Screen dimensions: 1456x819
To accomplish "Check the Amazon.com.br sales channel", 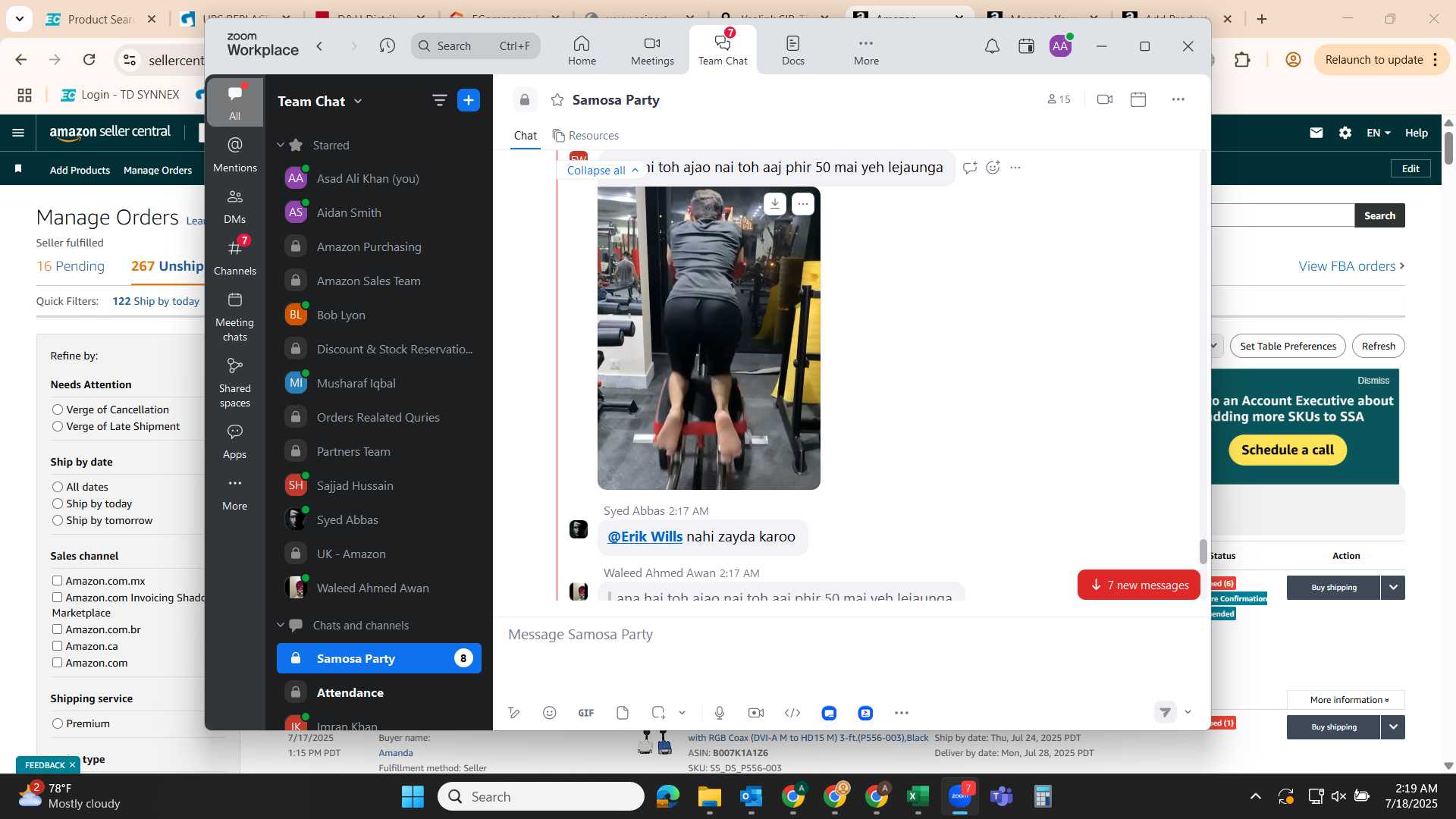I will tap(57, 629).
